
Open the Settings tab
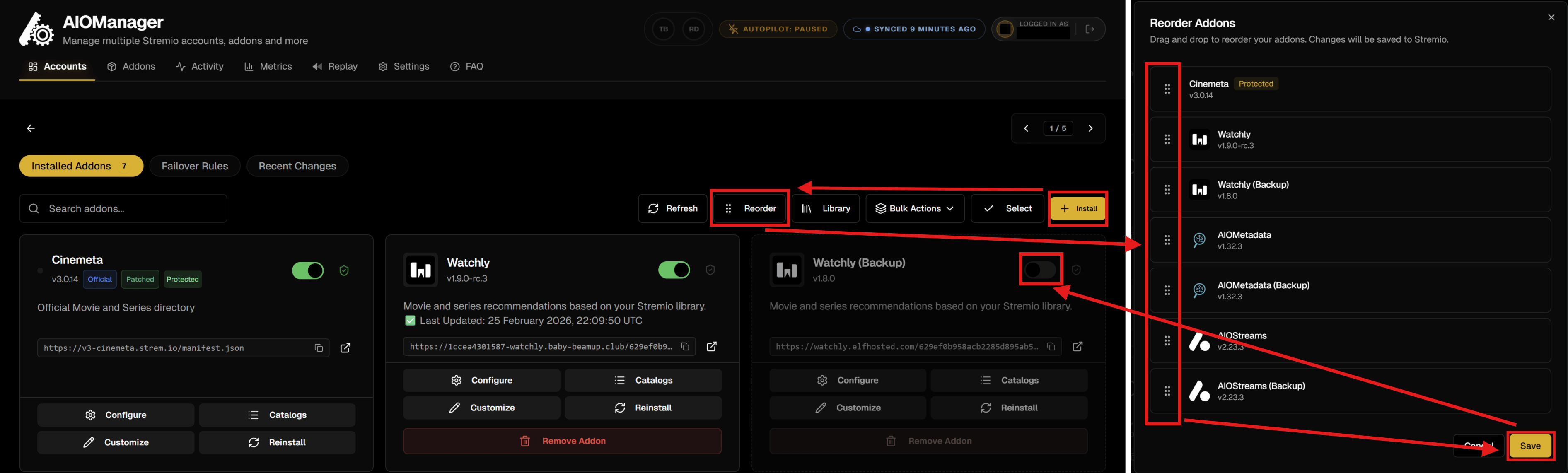click(x=403, y=66)
